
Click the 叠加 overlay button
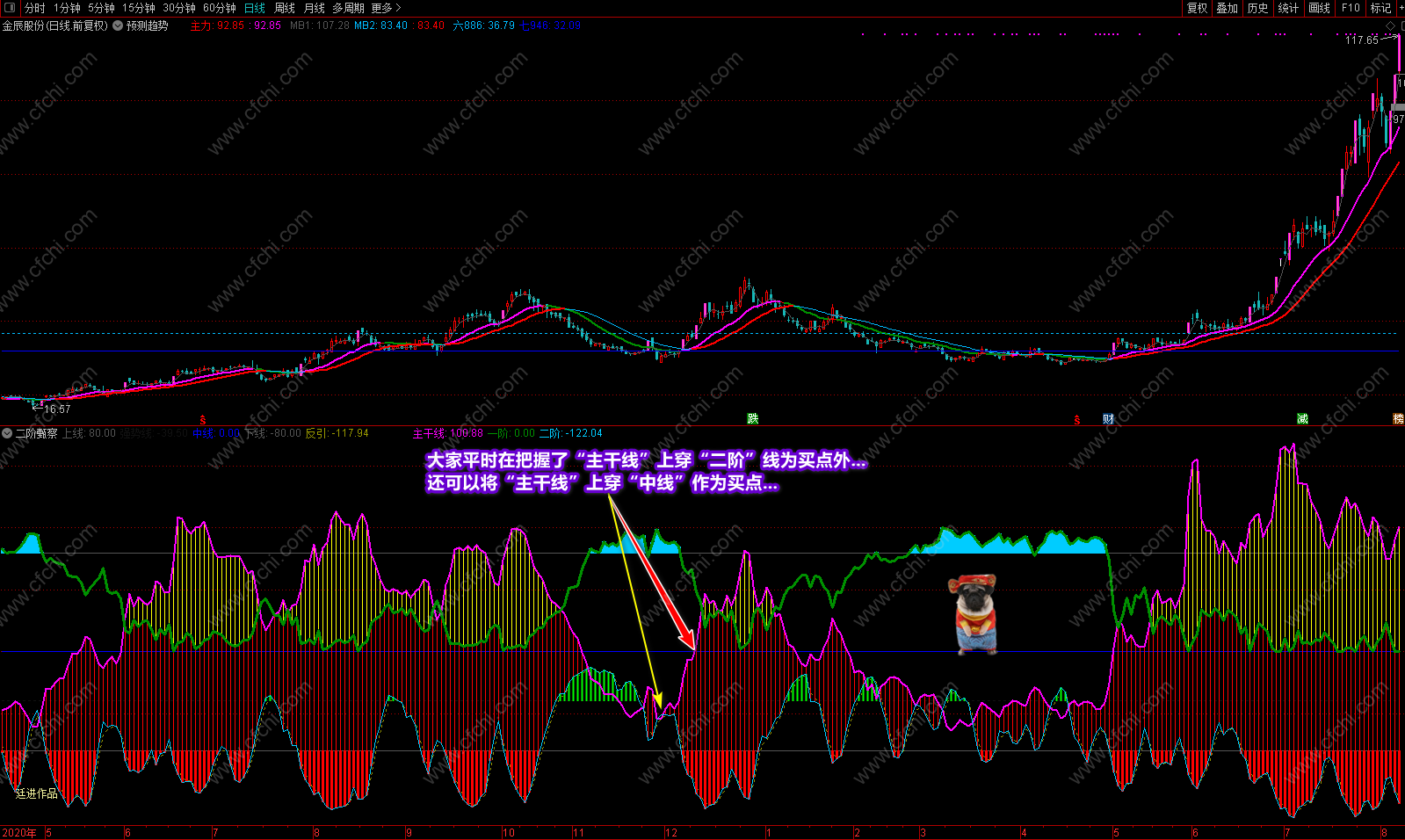pyautogui.click(x=1227, y=8)
